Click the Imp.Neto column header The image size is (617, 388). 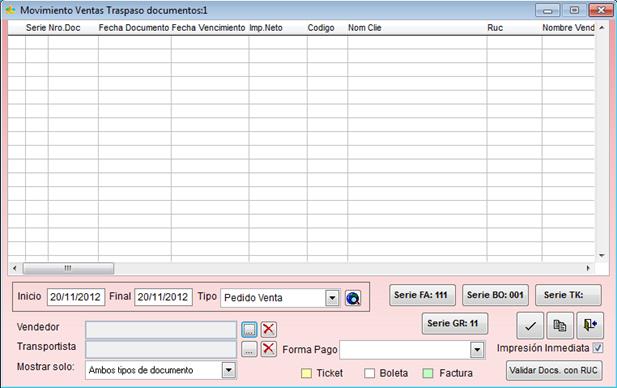pyautogui.click(x=266, y=28)
